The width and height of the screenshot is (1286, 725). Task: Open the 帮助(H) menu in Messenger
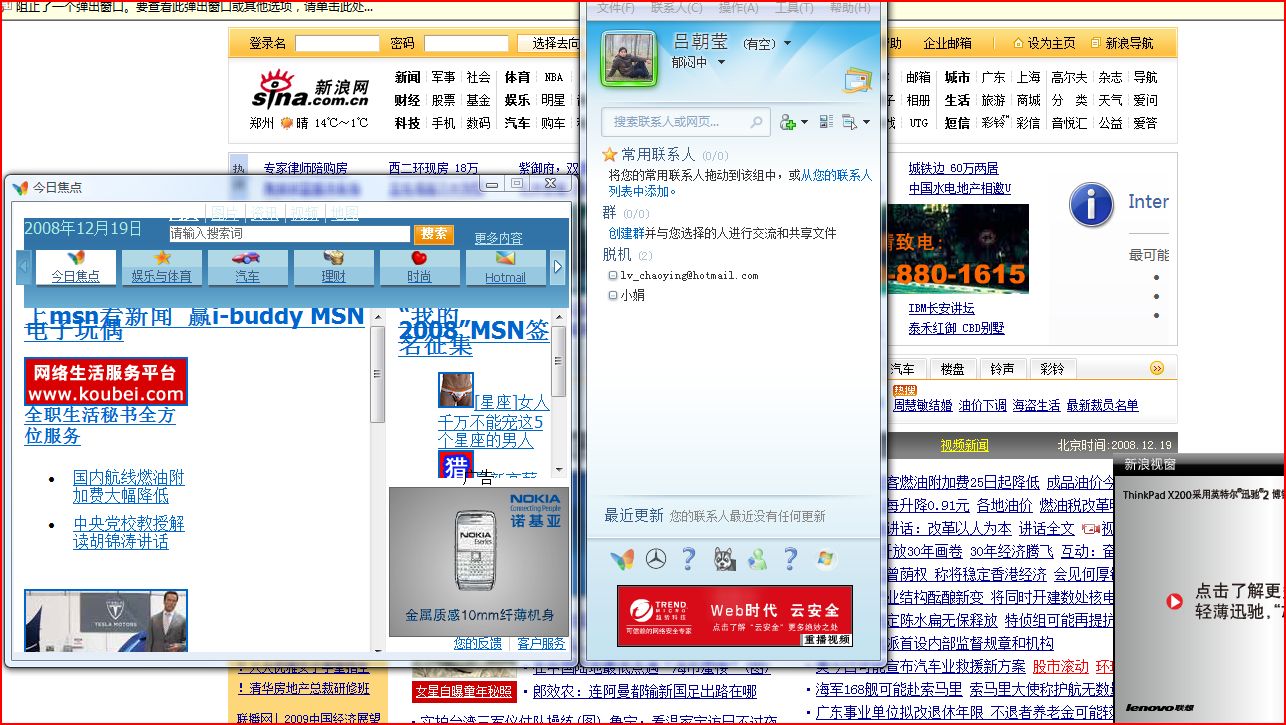(850, 8)
